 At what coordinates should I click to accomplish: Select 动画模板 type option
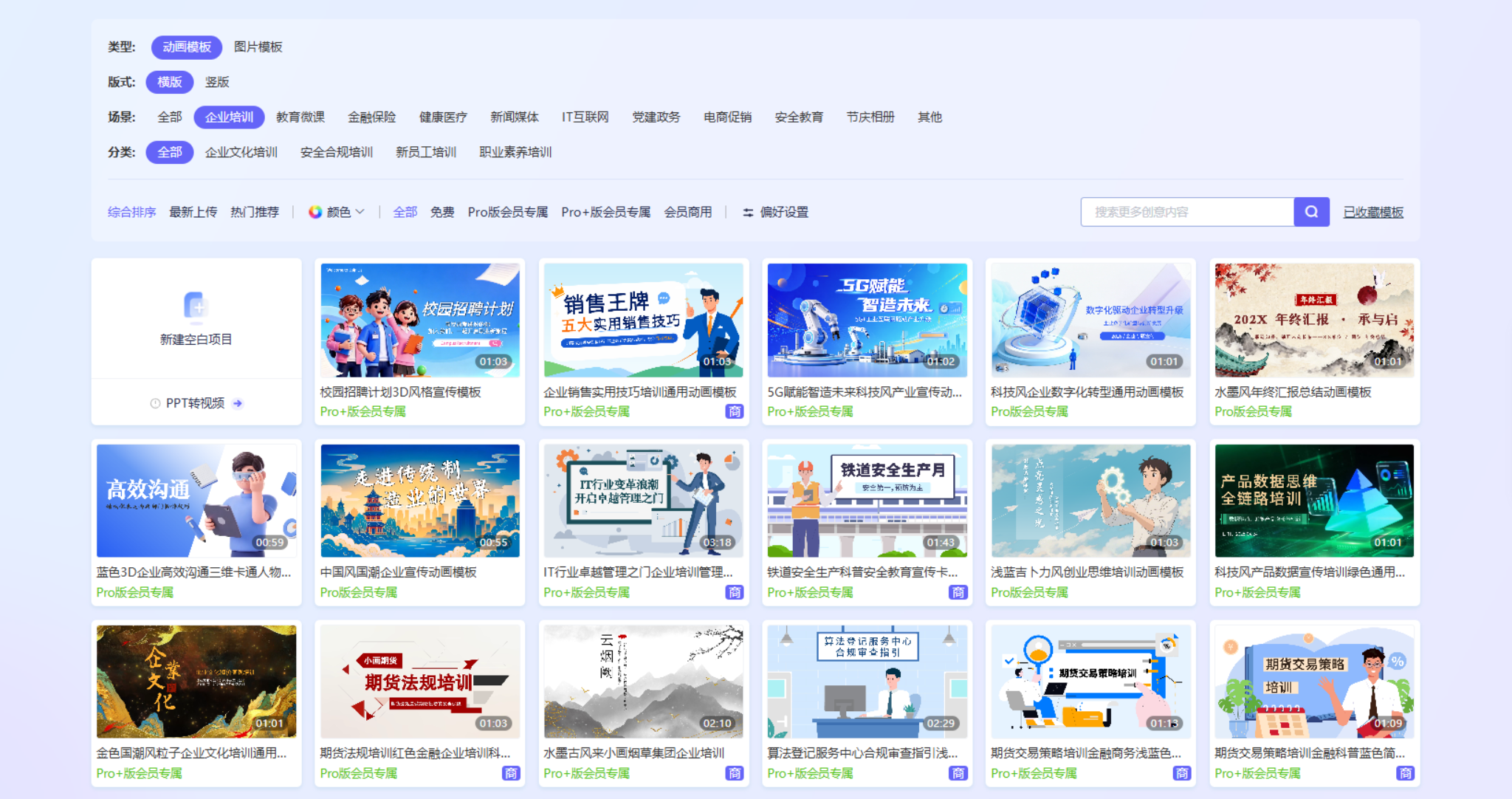point(187,47)
